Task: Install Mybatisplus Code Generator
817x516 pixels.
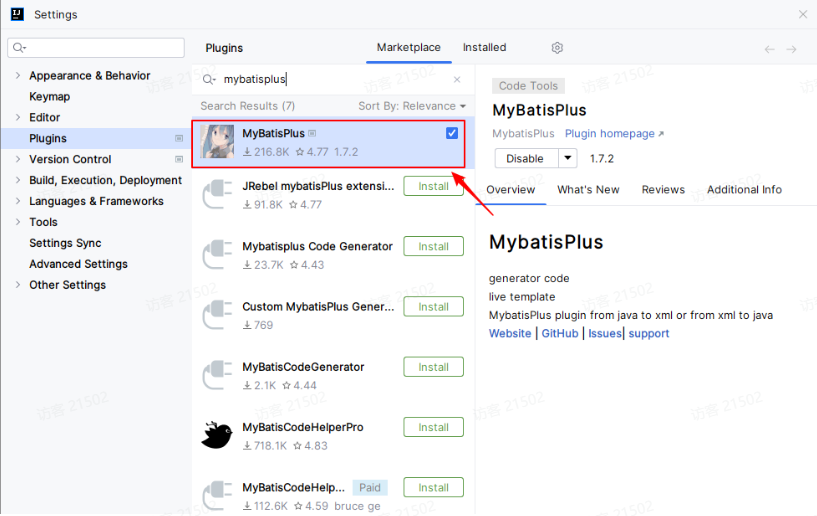Action: pos(434,247)
